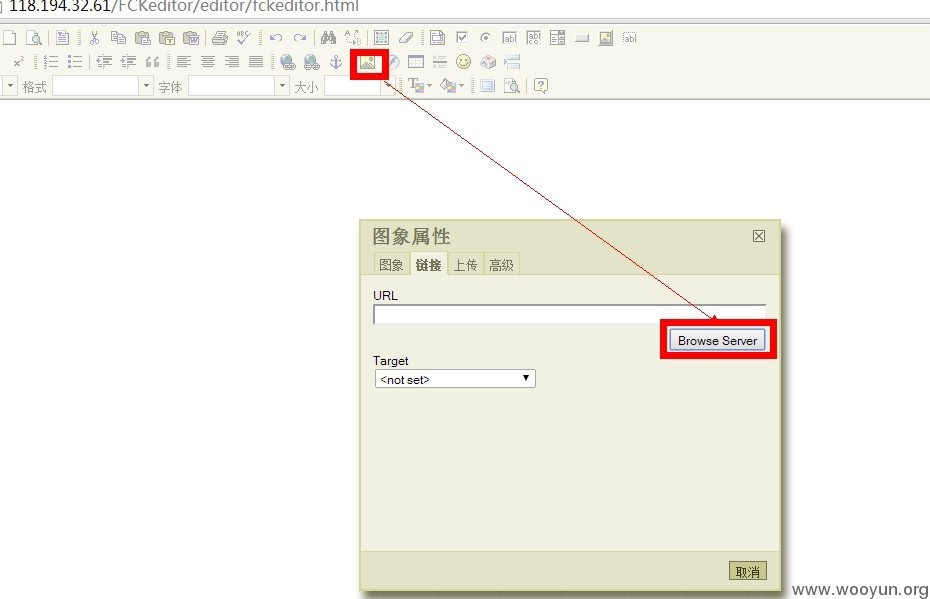Insert a Selection Field form element
Screen dimensions: 930x599
558,38
